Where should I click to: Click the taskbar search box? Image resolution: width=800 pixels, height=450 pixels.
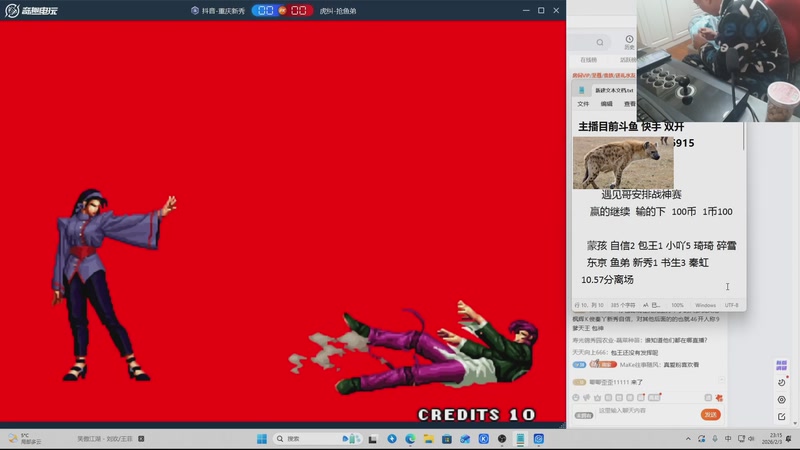click(318, 439)
